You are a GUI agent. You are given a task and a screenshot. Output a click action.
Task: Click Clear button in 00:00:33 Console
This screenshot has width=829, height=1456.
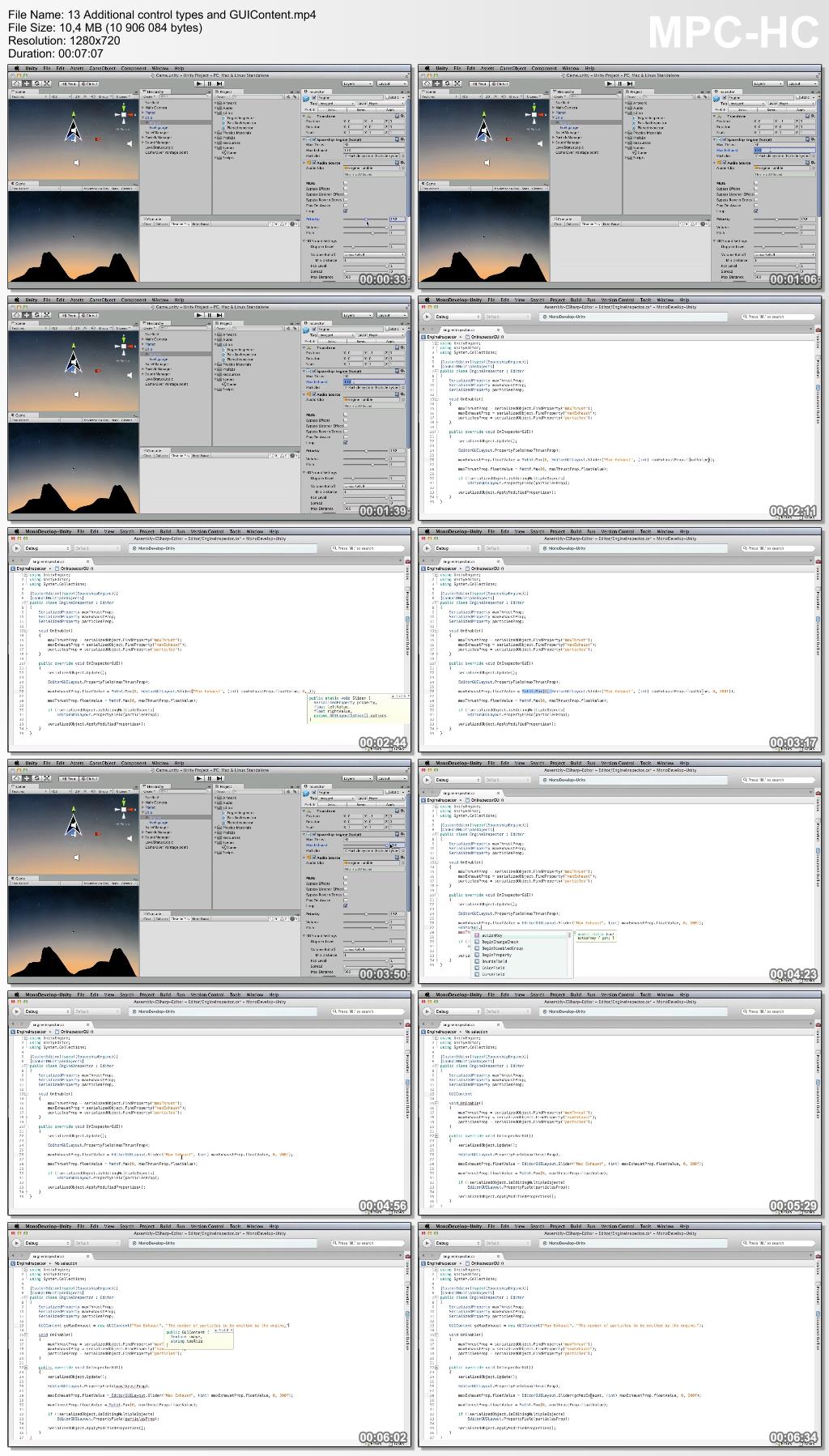pos(147,224)
